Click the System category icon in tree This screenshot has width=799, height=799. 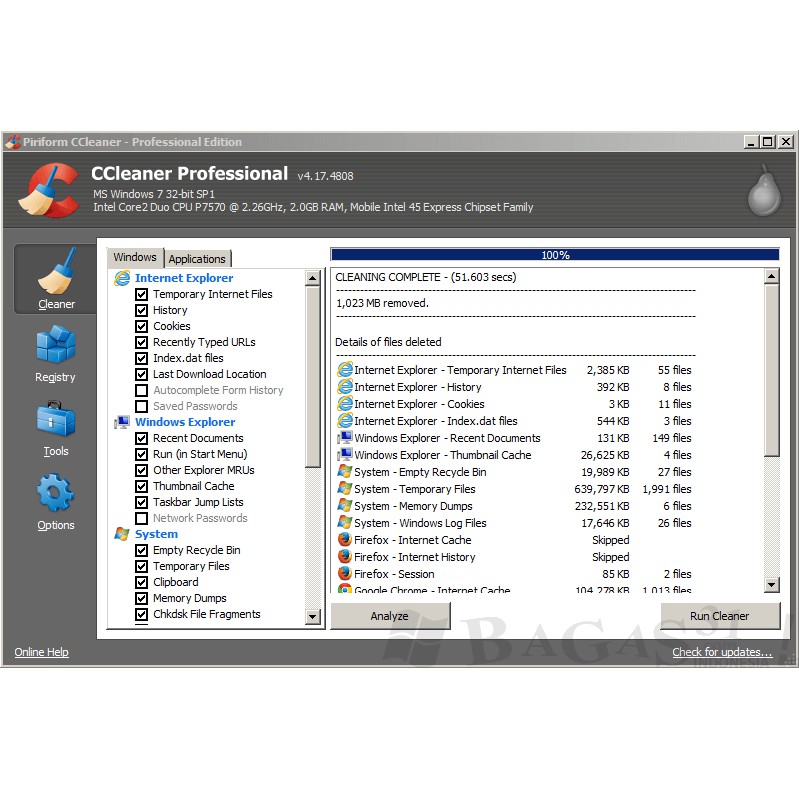click(122, 534)
